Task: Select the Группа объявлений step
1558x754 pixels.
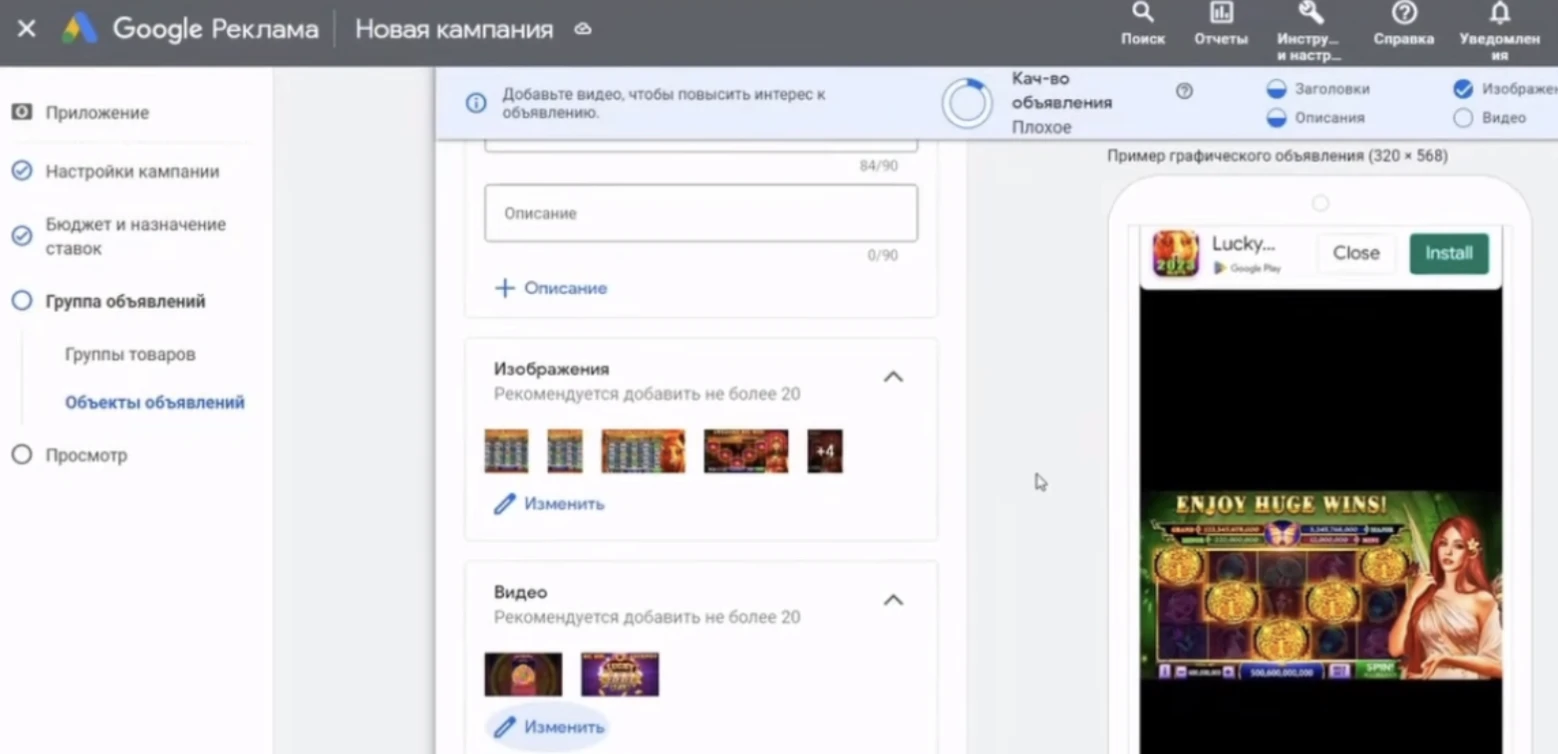Action: tap(125, 301)
